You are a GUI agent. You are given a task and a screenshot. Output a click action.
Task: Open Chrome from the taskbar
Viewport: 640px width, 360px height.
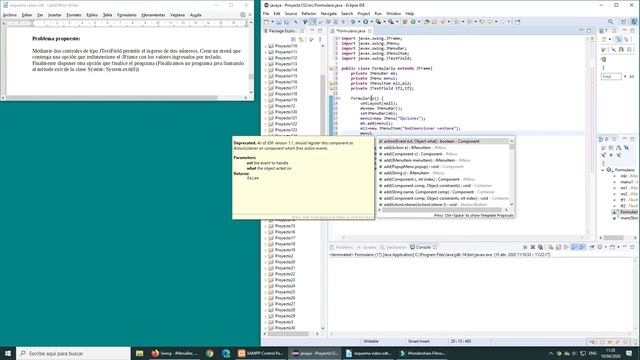click(210, 353)
